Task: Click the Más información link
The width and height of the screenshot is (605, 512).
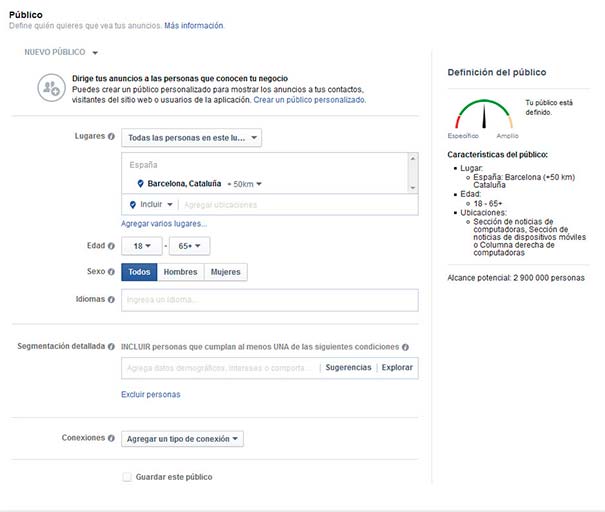Action: (x=194, y=25)
